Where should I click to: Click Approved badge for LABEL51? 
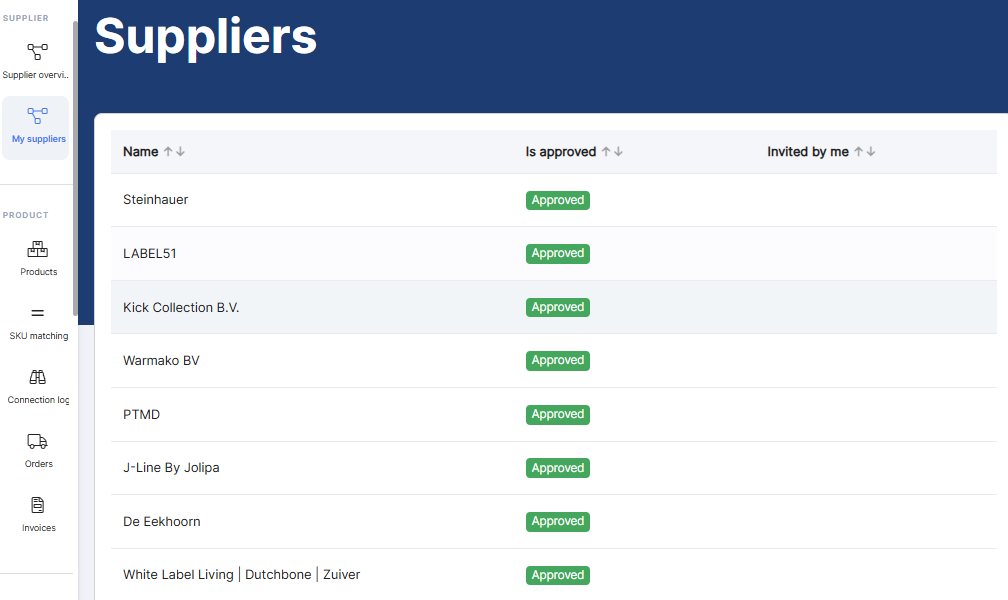coord(557,253)
